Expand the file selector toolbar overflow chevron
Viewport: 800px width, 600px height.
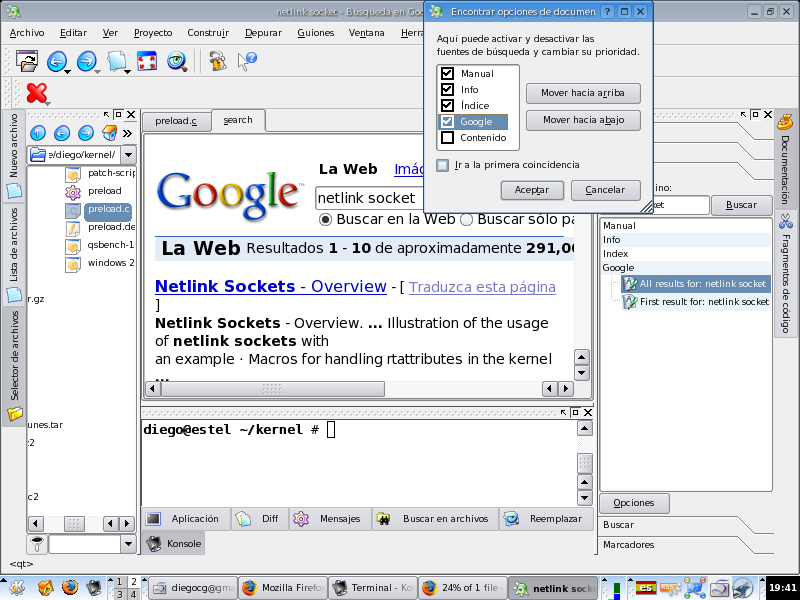pyautogui.click(x=128, y=133)
